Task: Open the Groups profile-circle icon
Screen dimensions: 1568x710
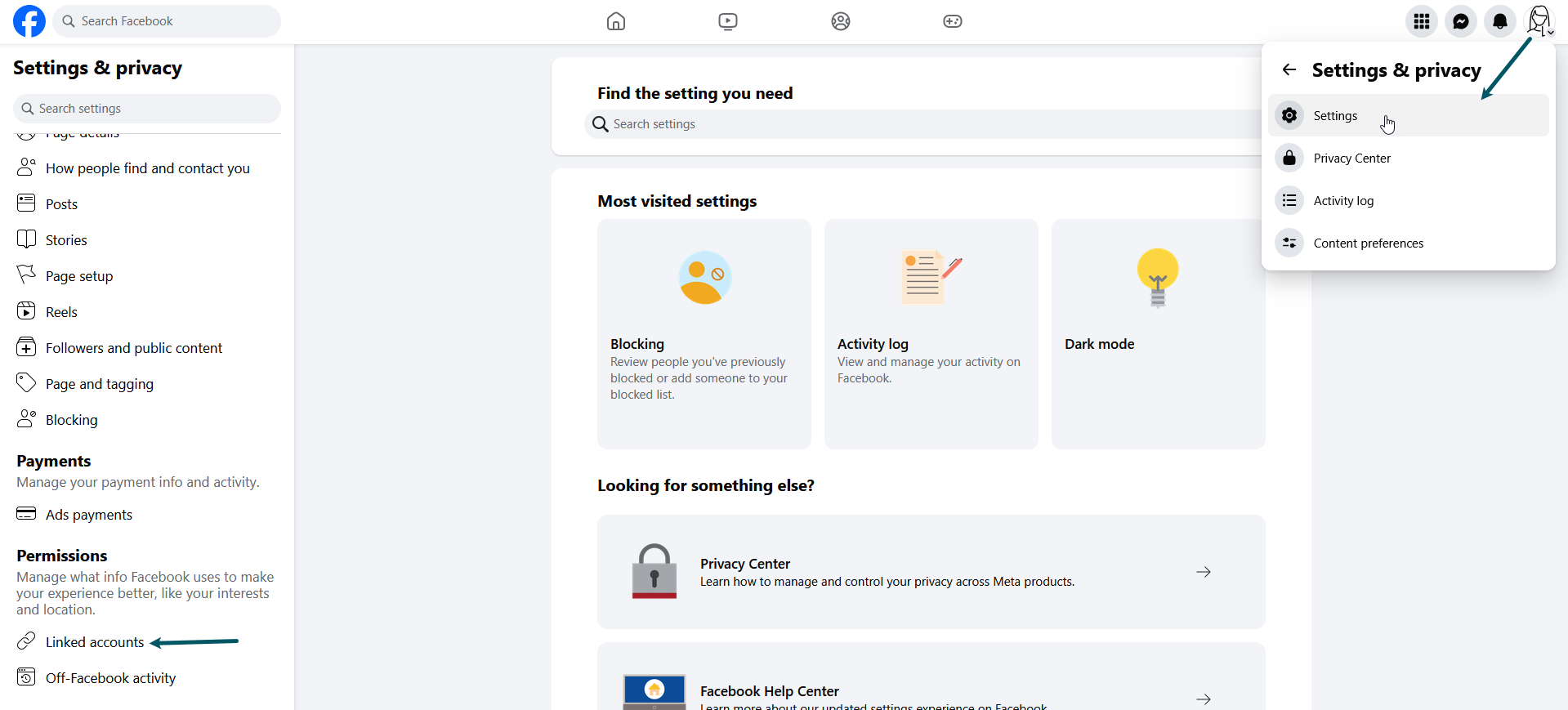Action: (841, 21)
